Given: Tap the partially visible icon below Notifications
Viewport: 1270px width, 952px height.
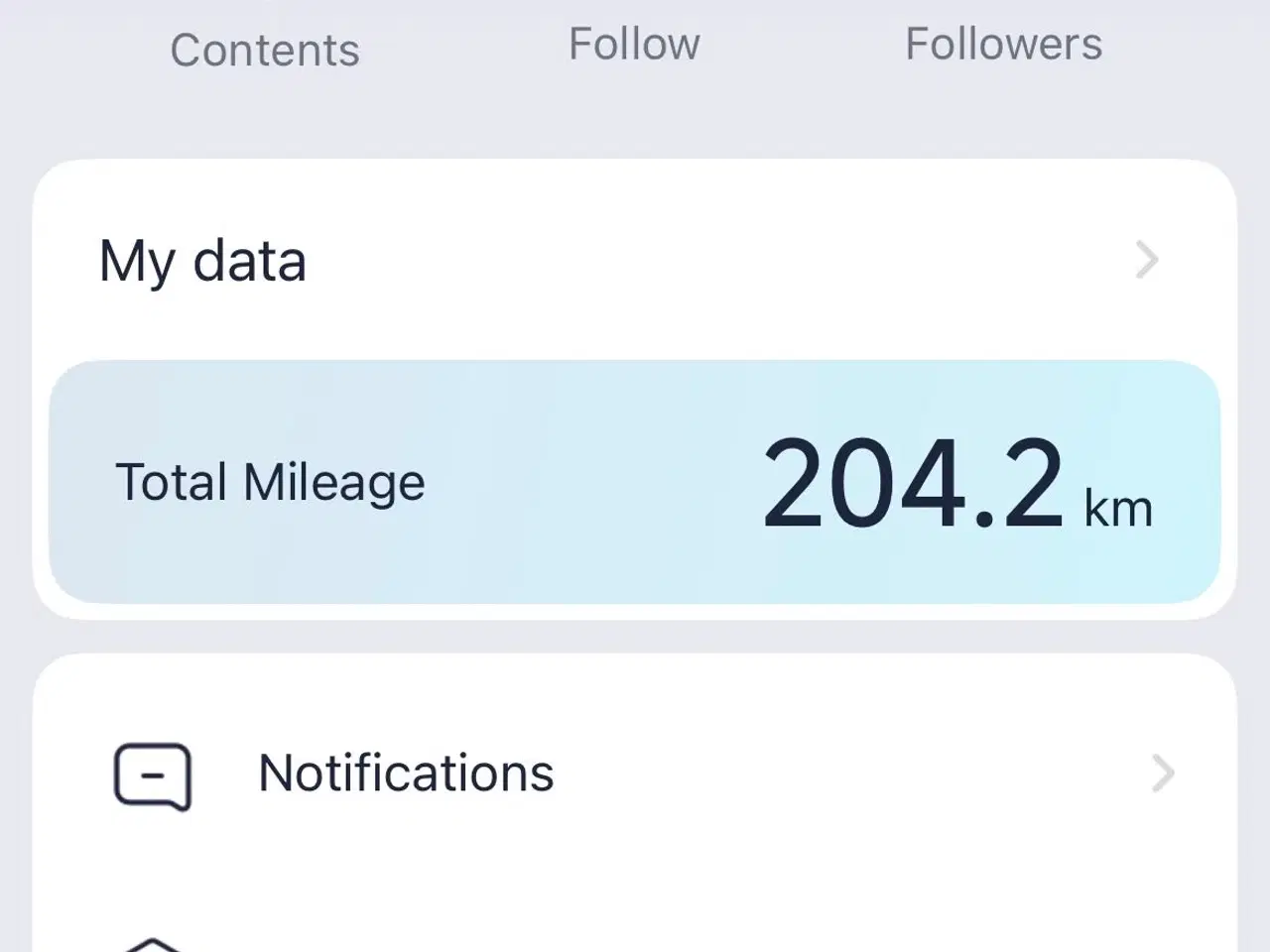Looking at the screenshot, I should (x=152, y=943).
